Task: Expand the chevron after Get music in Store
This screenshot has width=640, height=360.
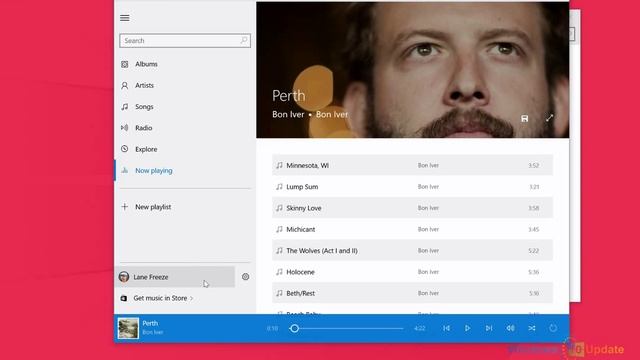Action: click(x=191, y=298)
